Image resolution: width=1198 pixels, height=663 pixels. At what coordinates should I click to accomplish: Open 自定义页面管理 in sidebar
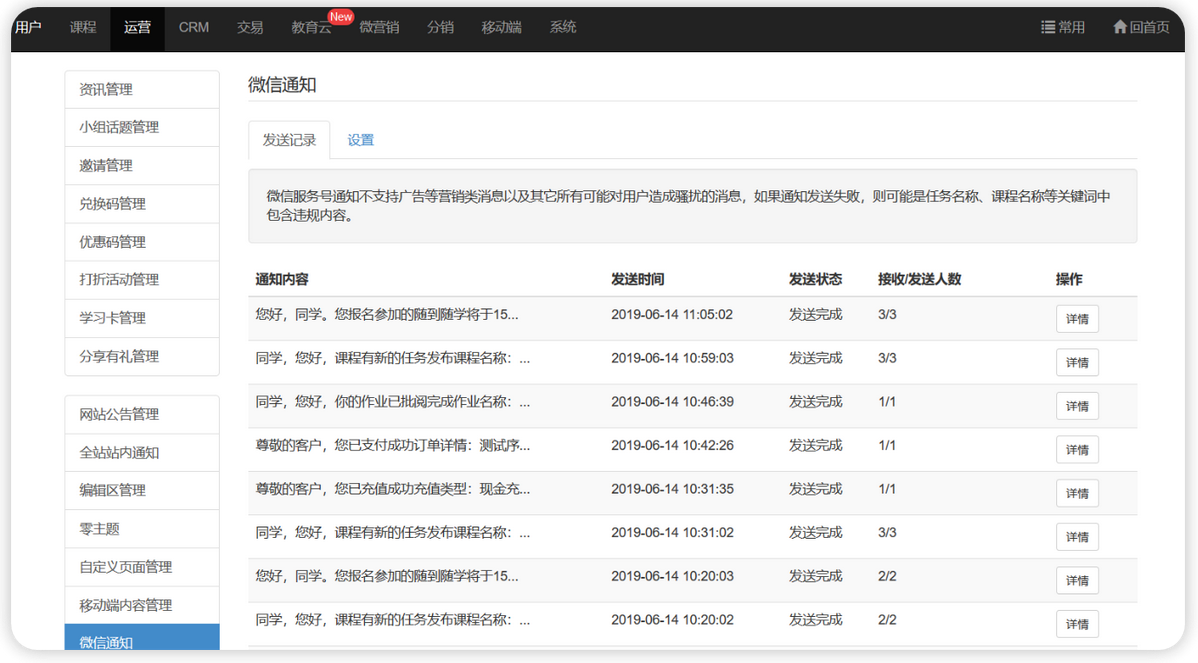[141, 567]
